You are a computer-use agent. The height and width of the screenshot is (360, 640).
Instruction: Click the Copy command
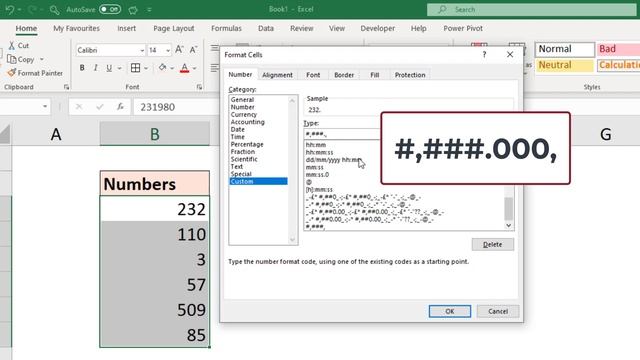[x=21, y=60]
